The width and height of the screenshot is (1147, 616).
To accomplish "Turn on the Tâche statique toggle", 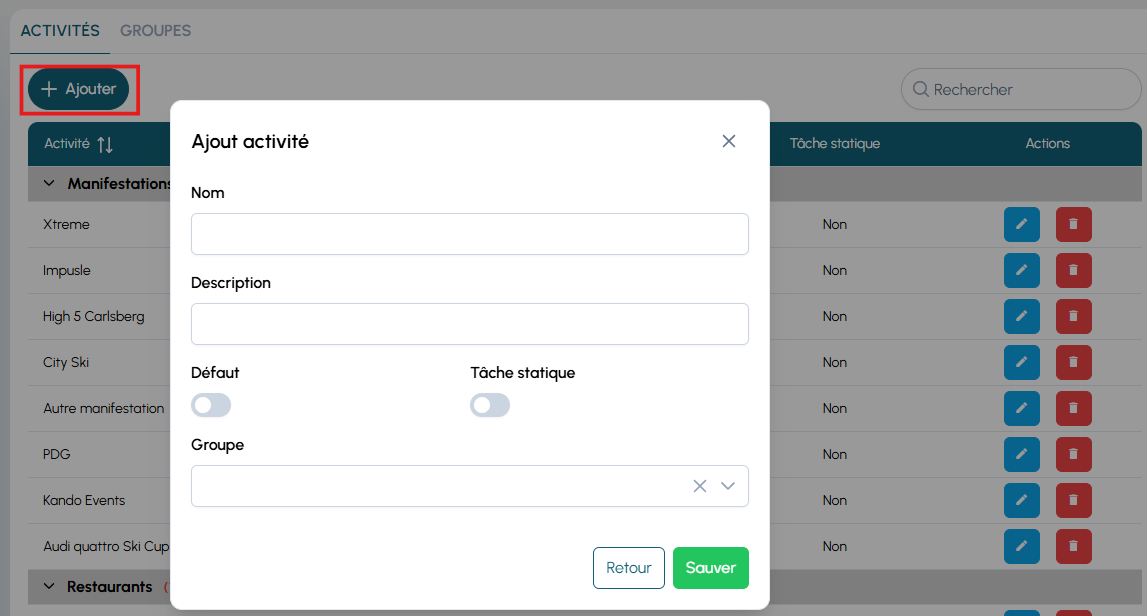I will (x=490, y=405).
